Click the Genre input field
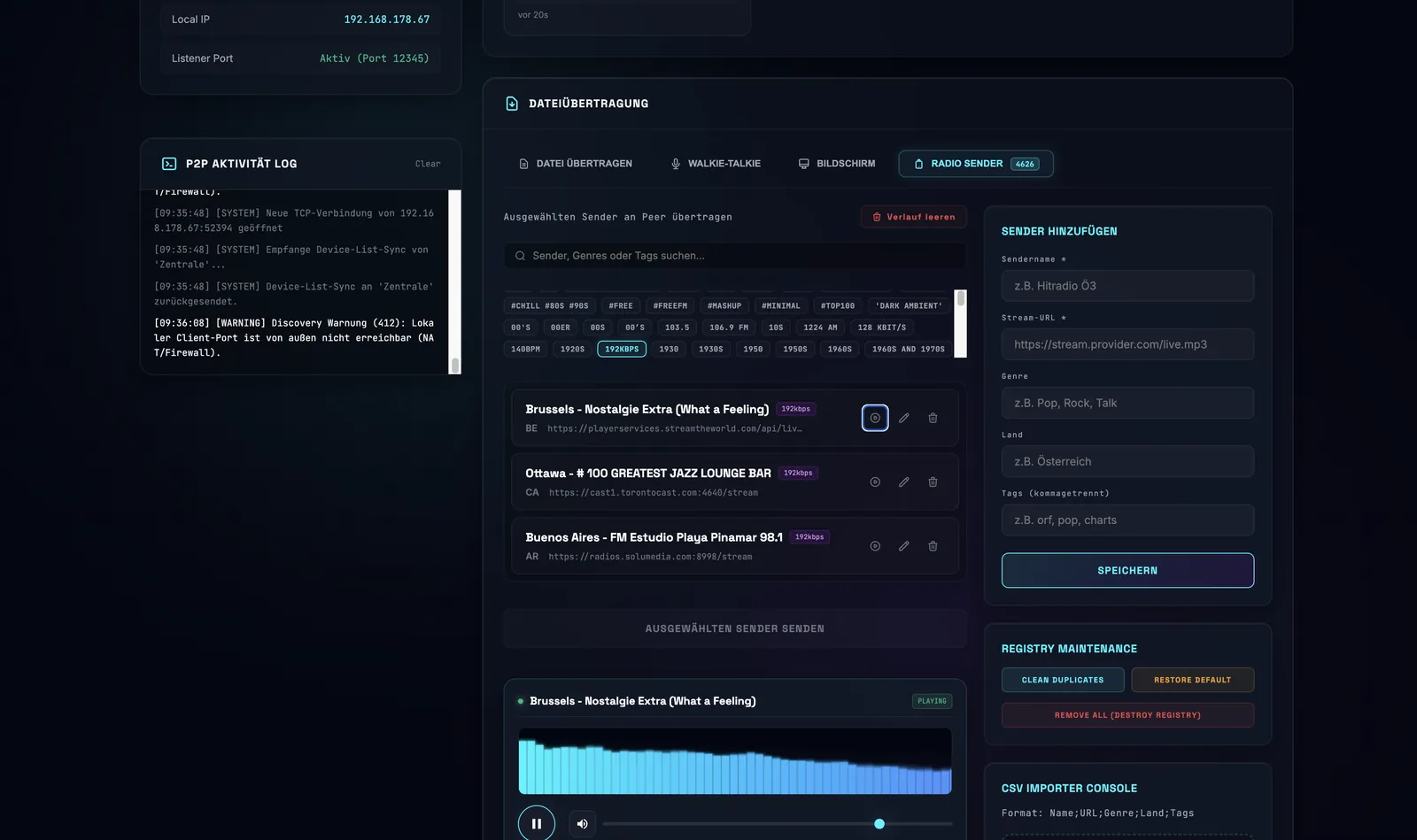 coord(1127,403)
